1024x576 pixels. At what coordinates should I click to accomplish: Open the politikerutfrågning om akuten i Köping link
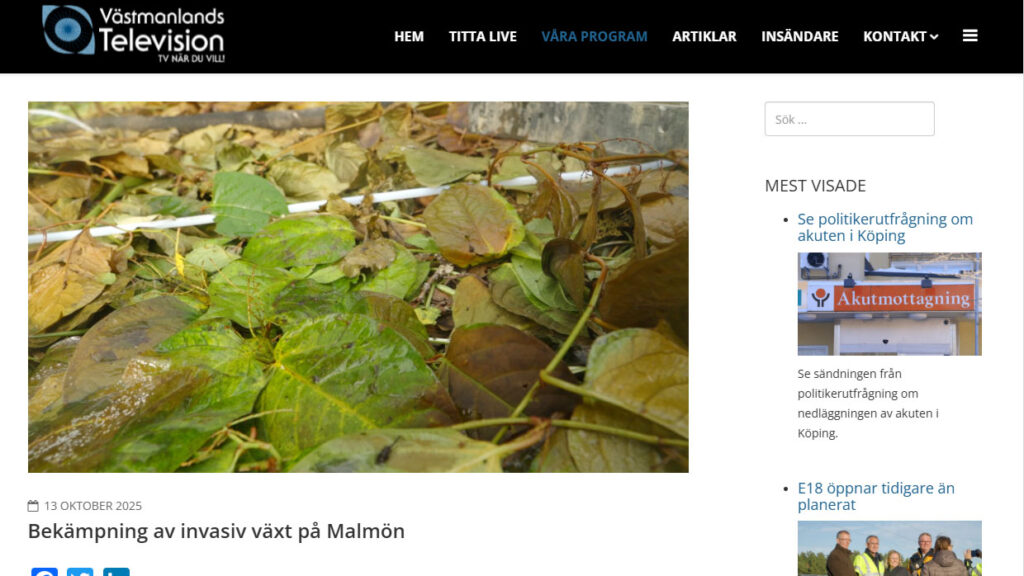tap(885, 227)
